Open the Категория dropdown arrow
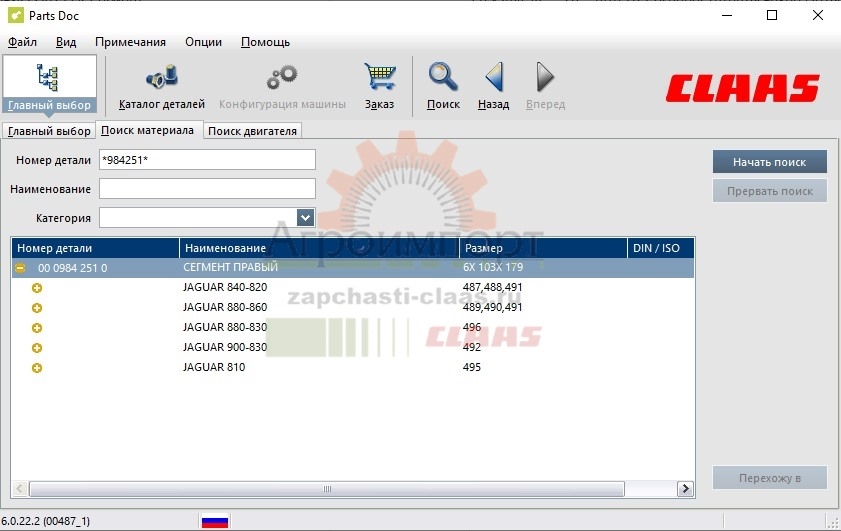The image size is (841, 531). [305, 218]
